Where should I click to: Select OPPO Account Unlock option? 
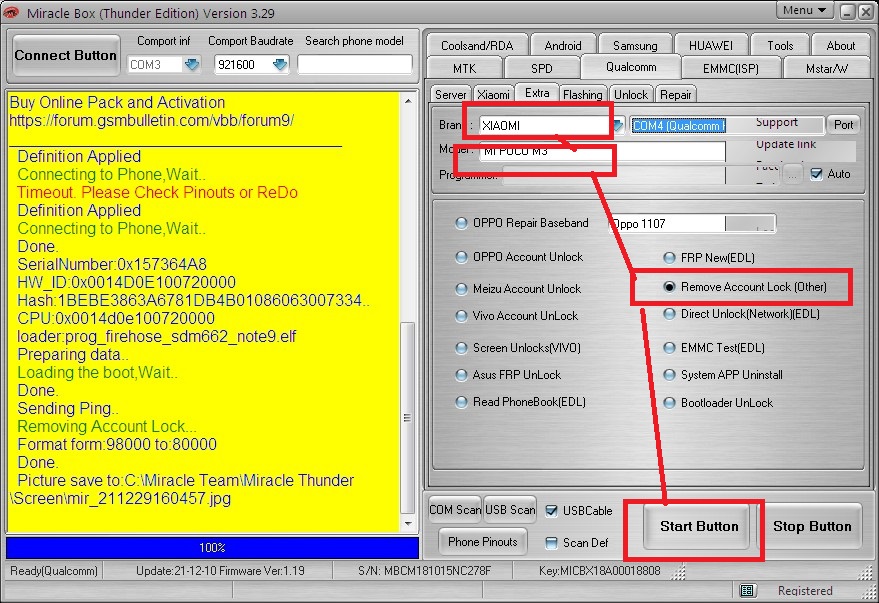[x=461, y=257]
